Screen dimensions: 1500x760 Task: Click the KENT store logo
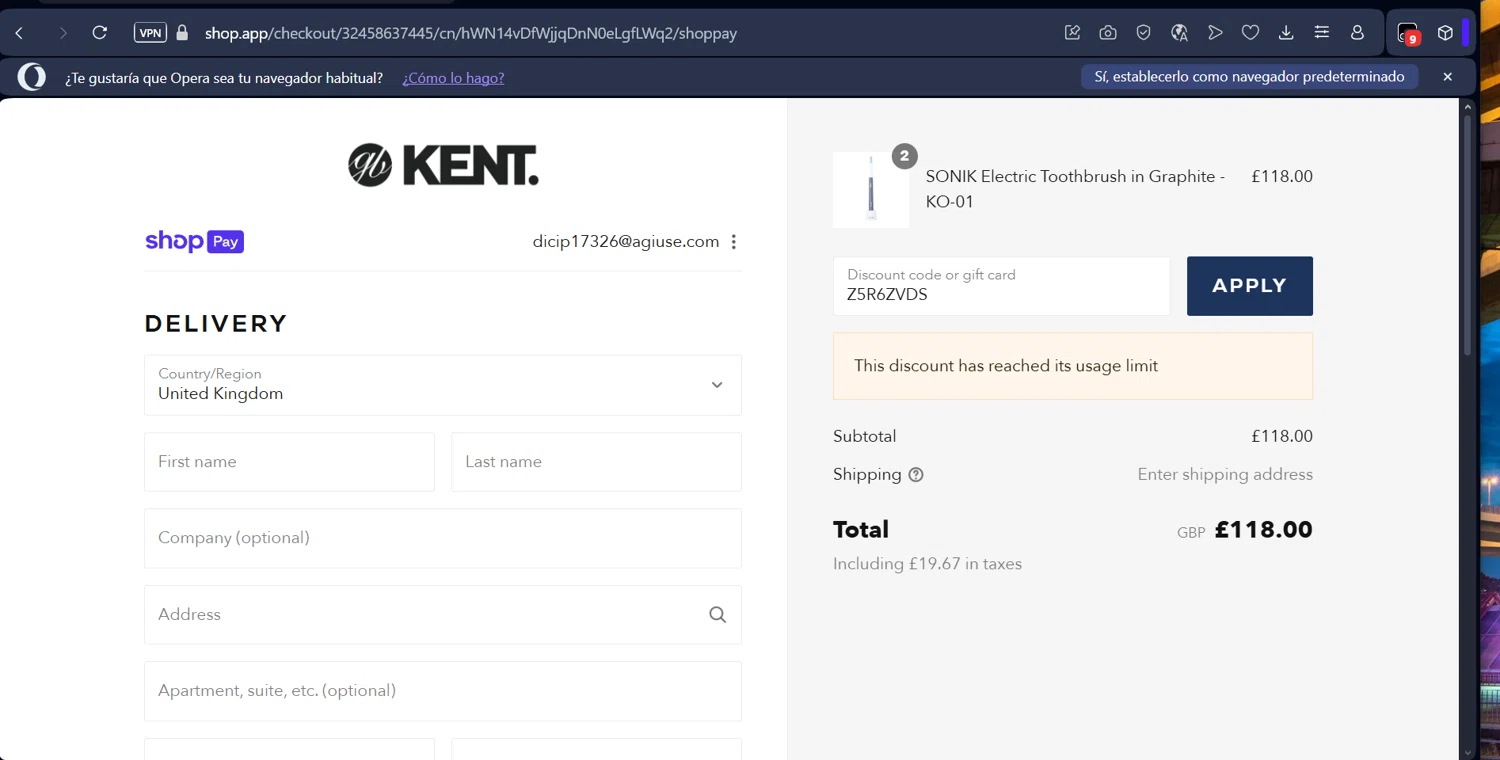pyautogui.click(x=443, y=165)
